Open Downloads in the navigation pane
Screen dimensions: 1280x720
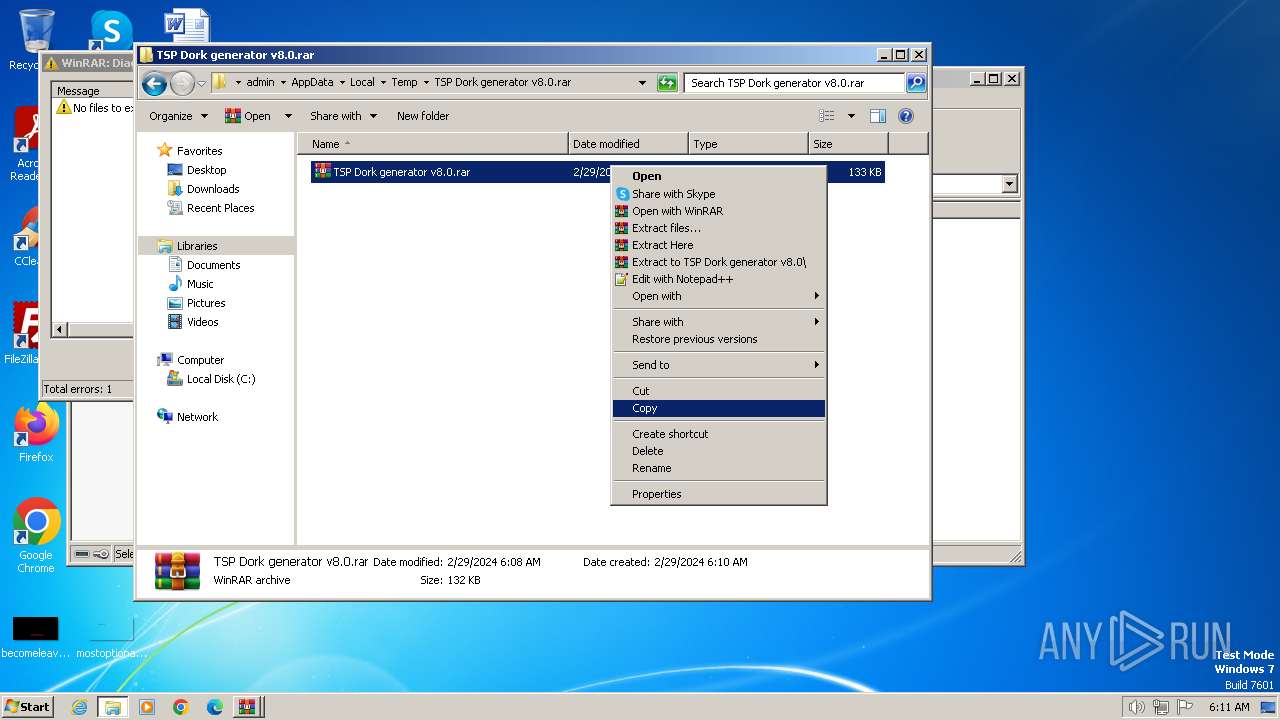coord(213,189)
